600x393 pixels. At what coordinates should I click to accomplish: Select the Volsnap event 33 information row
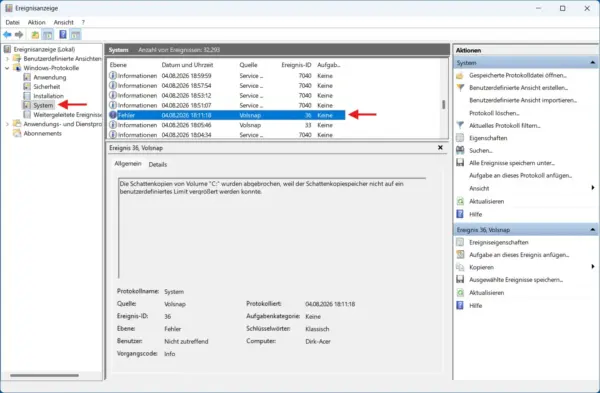(x=227, y=125)
